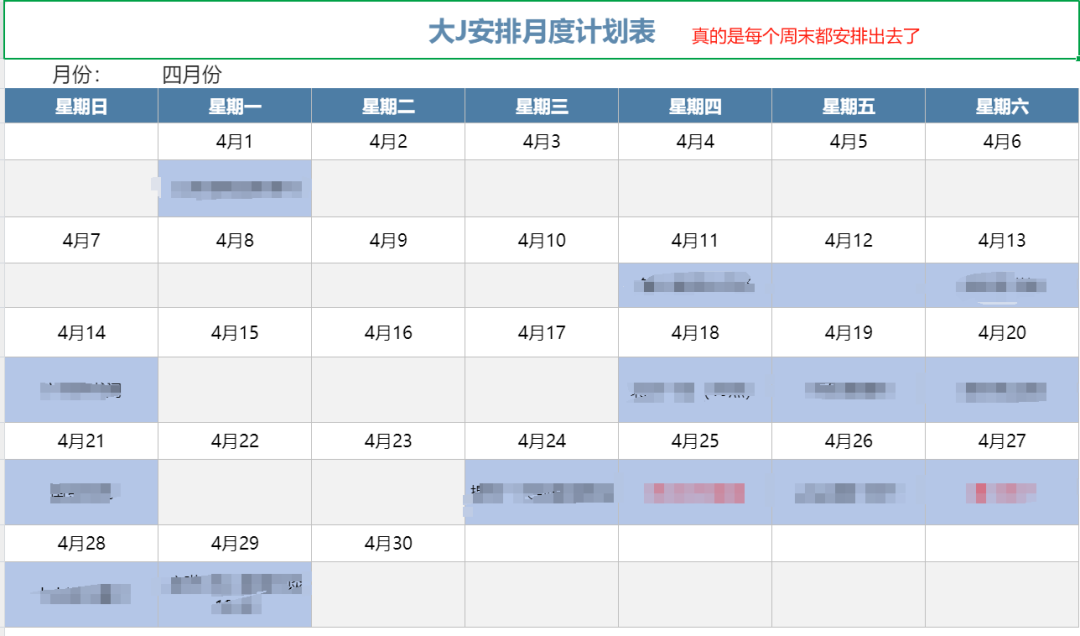Click the 4月6 date cell
Screen dimensions: 1080x636
pyautogui.click(x=1002, y=142)
